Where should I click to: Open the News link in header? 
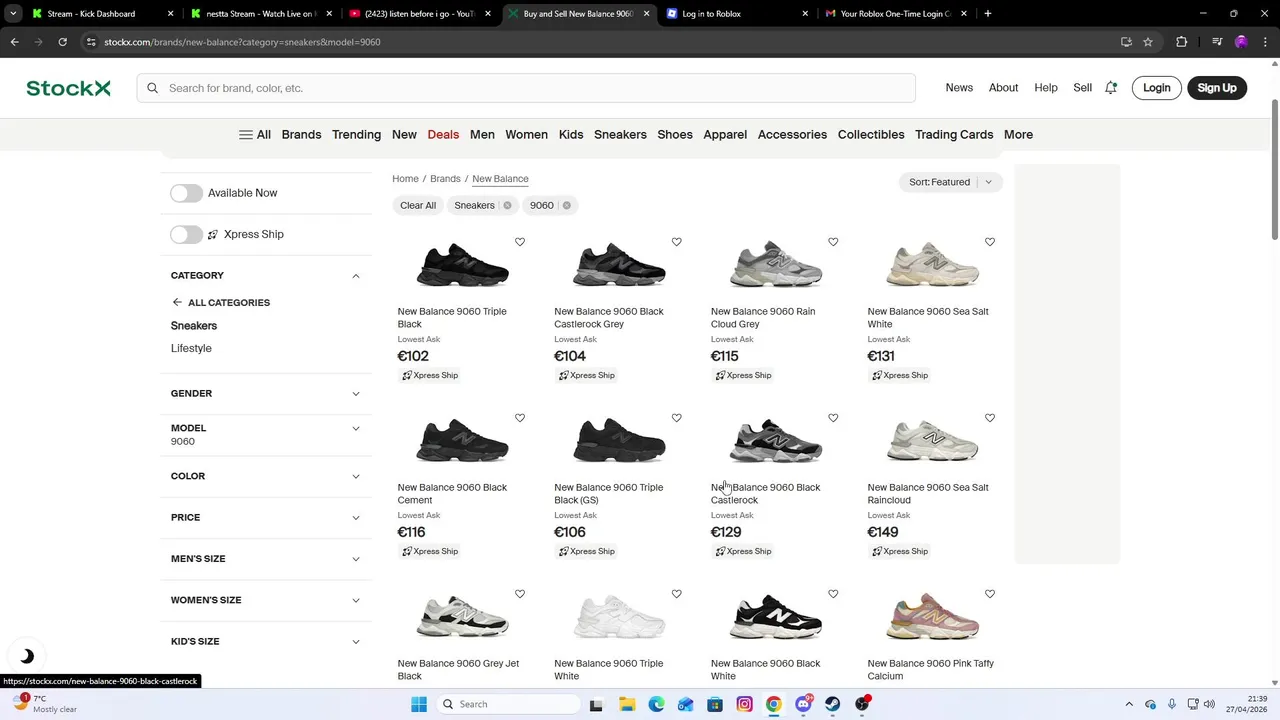tap(959, 88)
